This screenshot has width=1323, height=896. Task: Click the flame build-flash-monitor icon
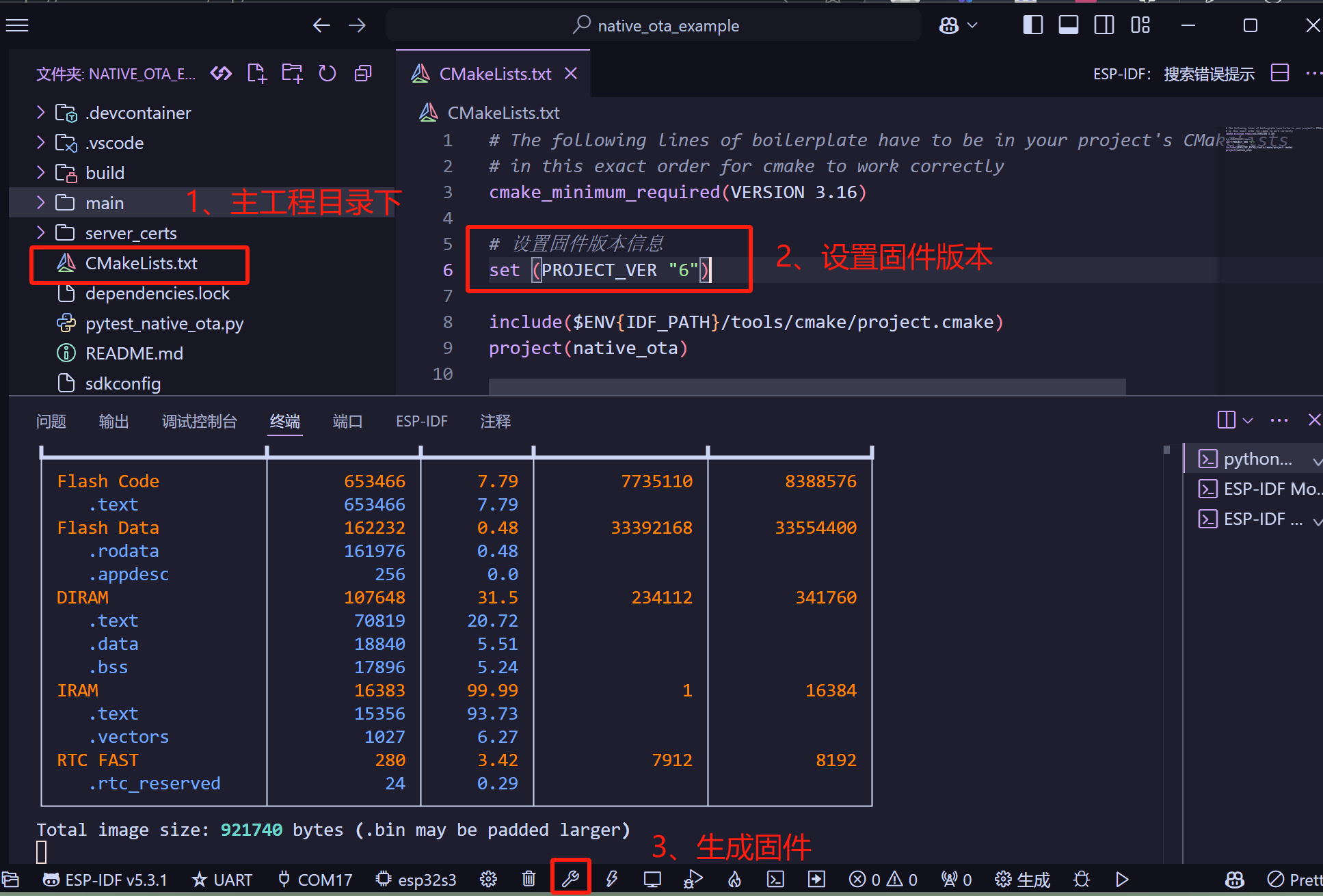click(x=734, y=880)
